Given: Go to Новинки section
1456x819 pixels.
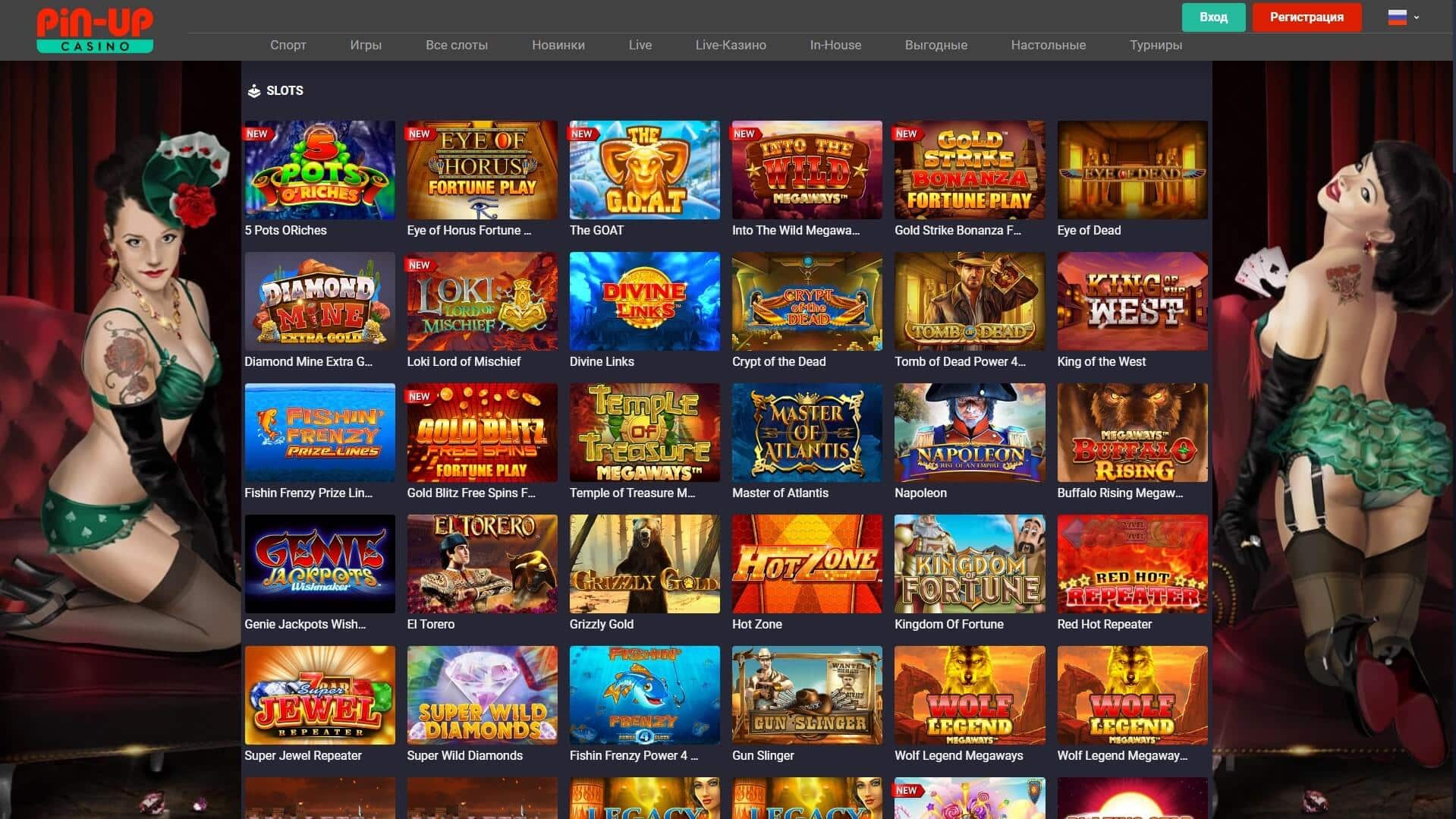Looking at the screenshot, I should 558,45.
